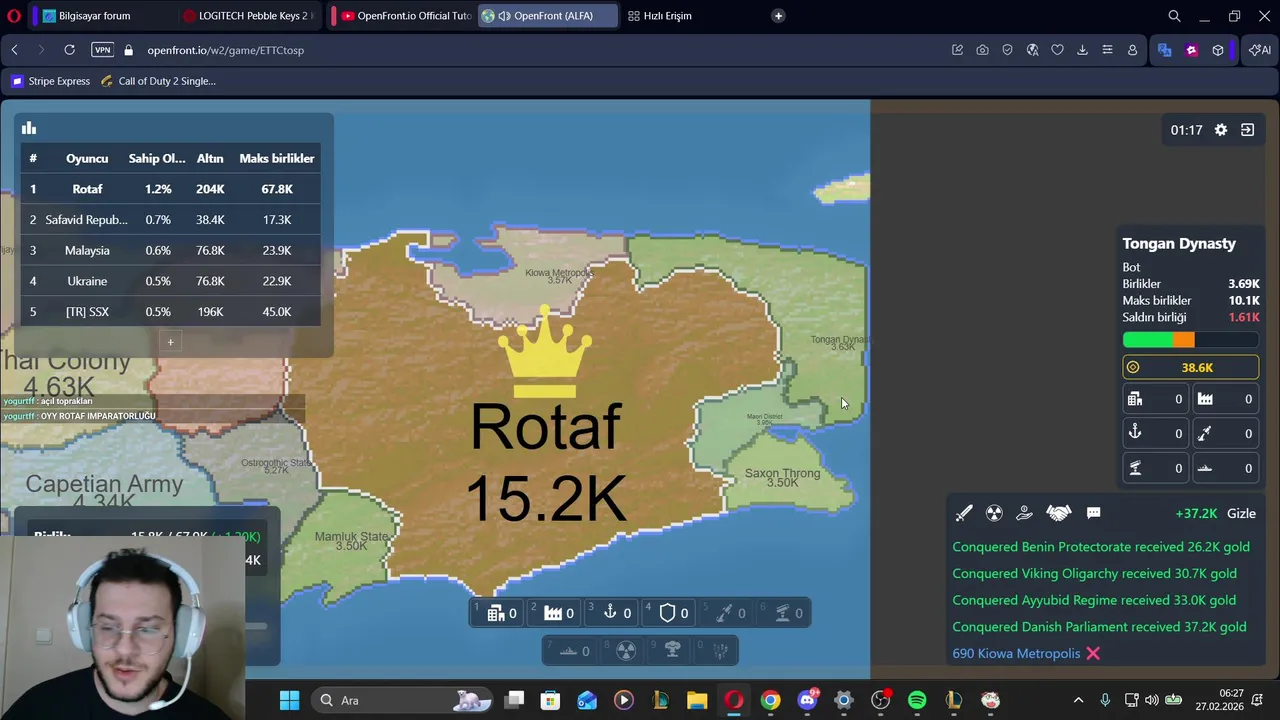The image size is (1280, 720).
Task: Open Windows Start menu
Action: (x=289, y=700)
